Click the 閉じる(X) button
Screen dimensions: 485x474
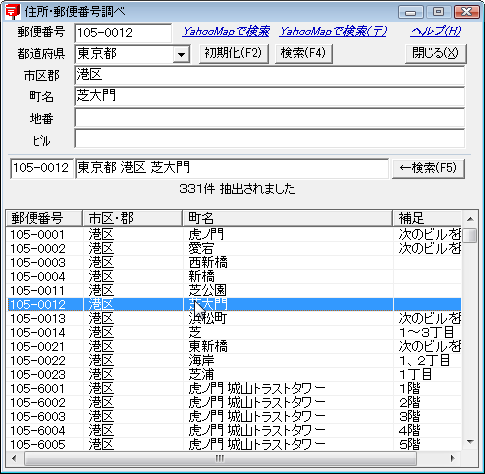(x=435, y=53)
